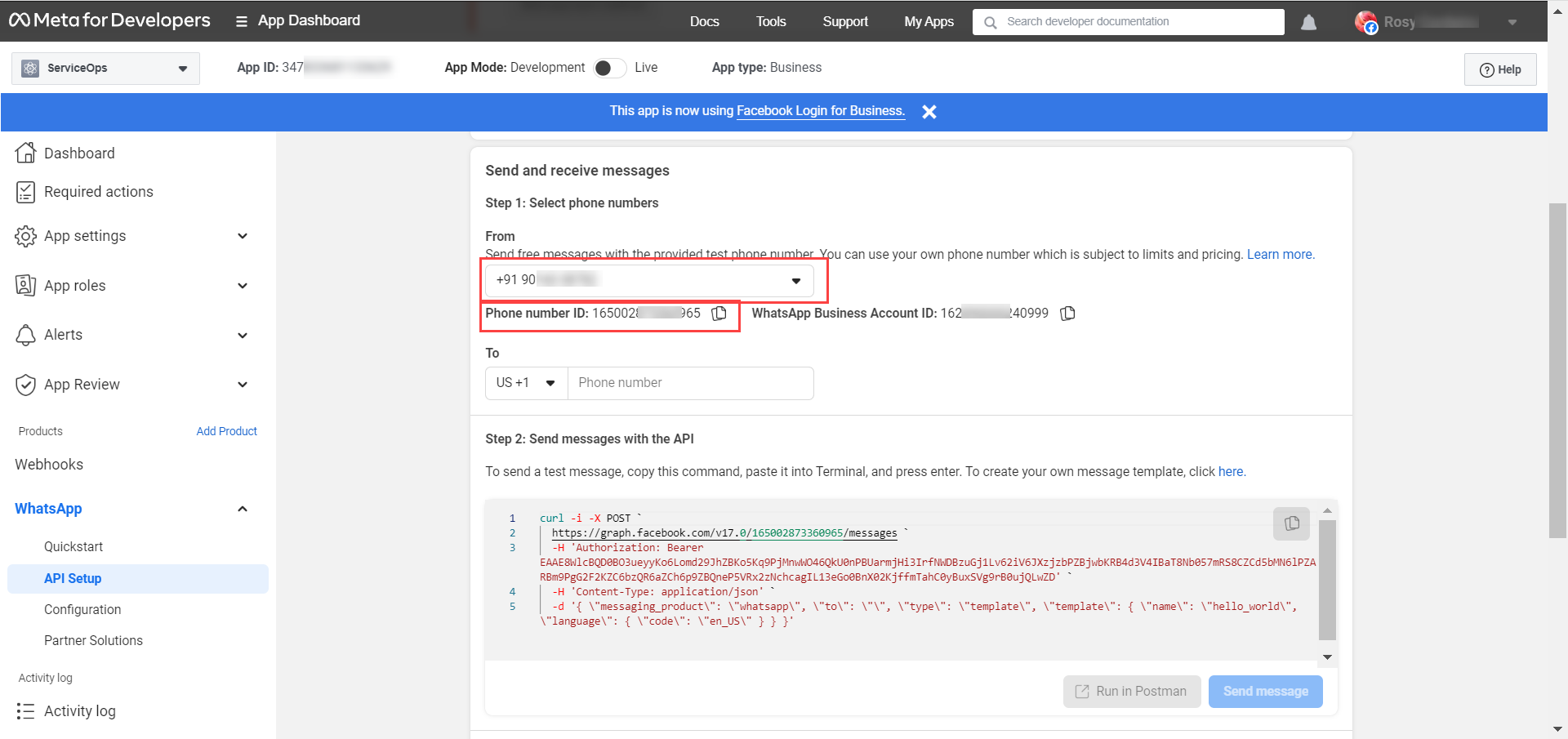Open Configuration under WhatsApp
The height and width of the screenshot is (739, 1568).
coord(82,610)
